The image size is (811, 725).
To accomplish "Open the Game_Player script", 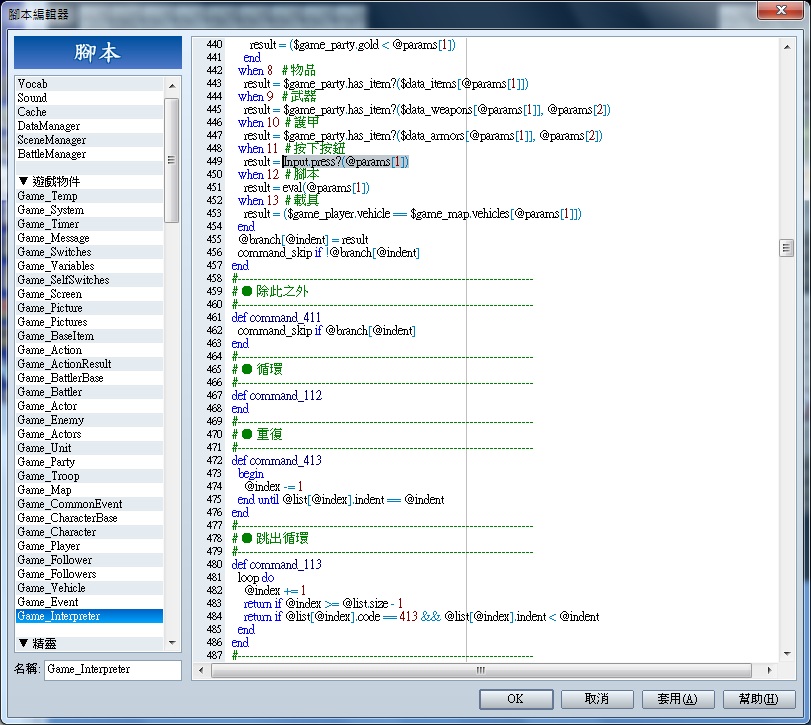I will pyautogui.click(x=89, y=546).
